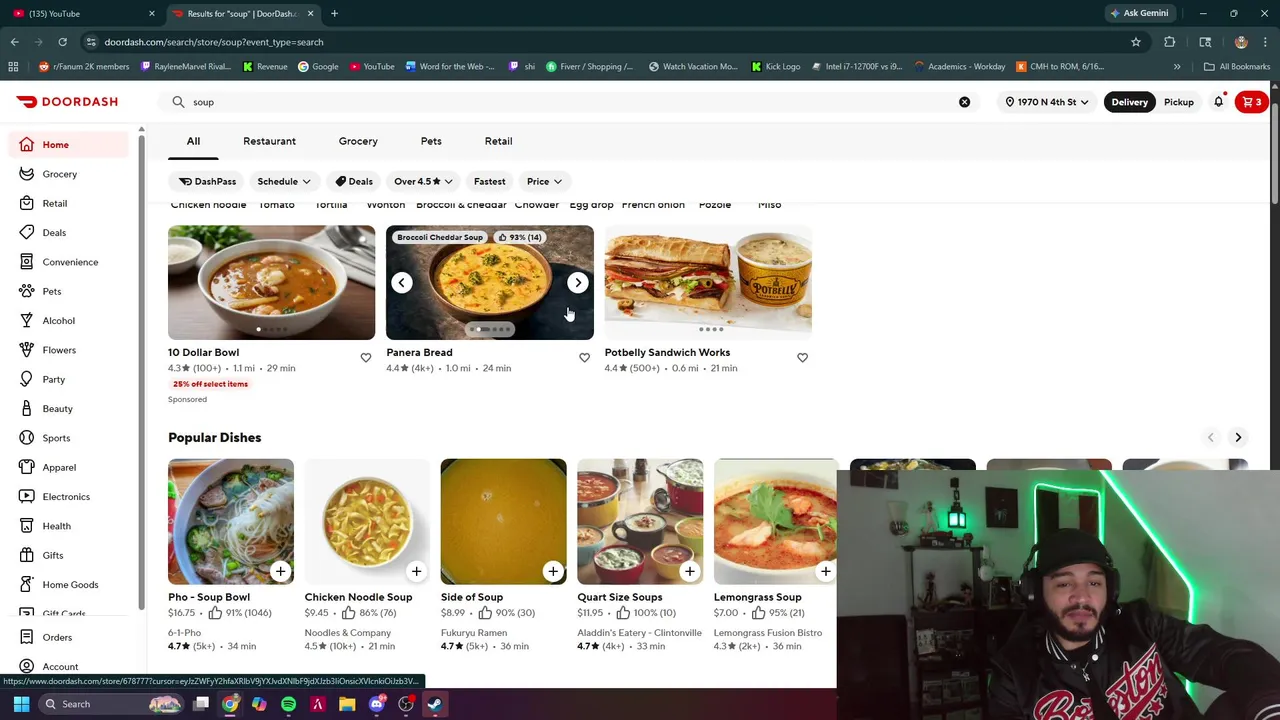
Task: Open Account in sidebar
Action: pos(70,667)
